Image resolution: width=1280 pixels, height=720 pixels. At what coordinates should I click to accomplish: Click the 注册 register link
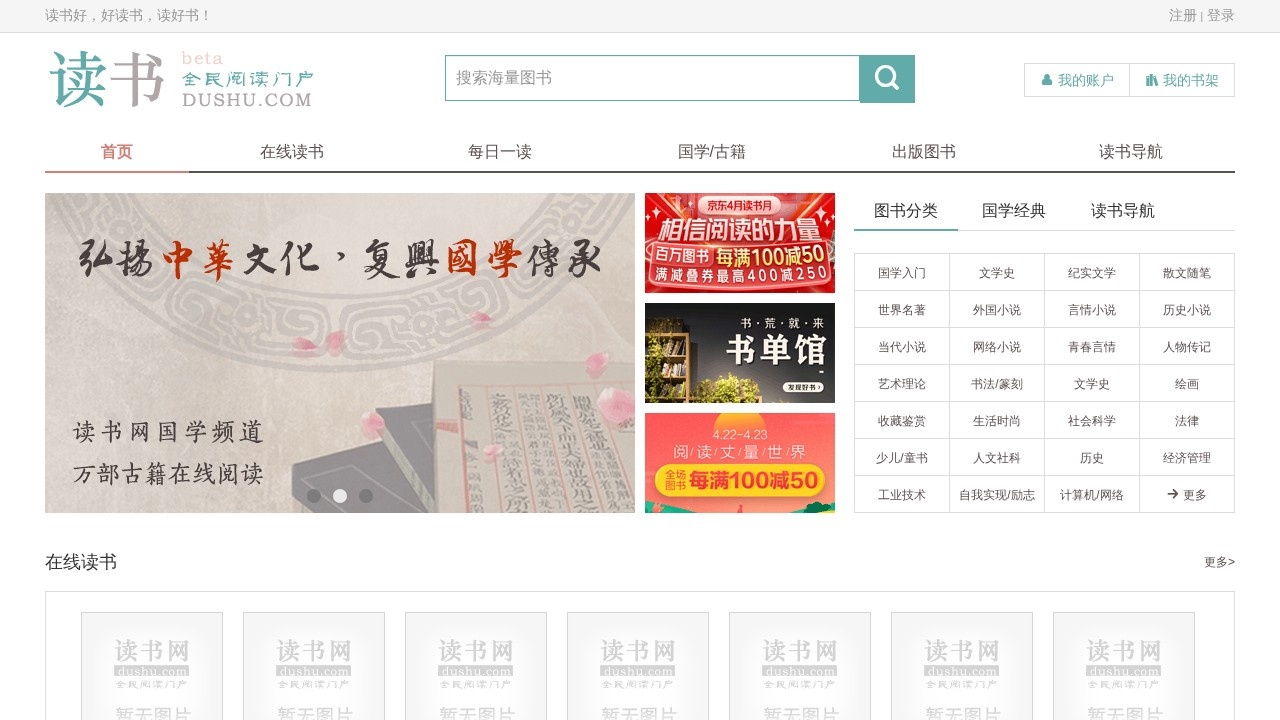point(1183,16)
